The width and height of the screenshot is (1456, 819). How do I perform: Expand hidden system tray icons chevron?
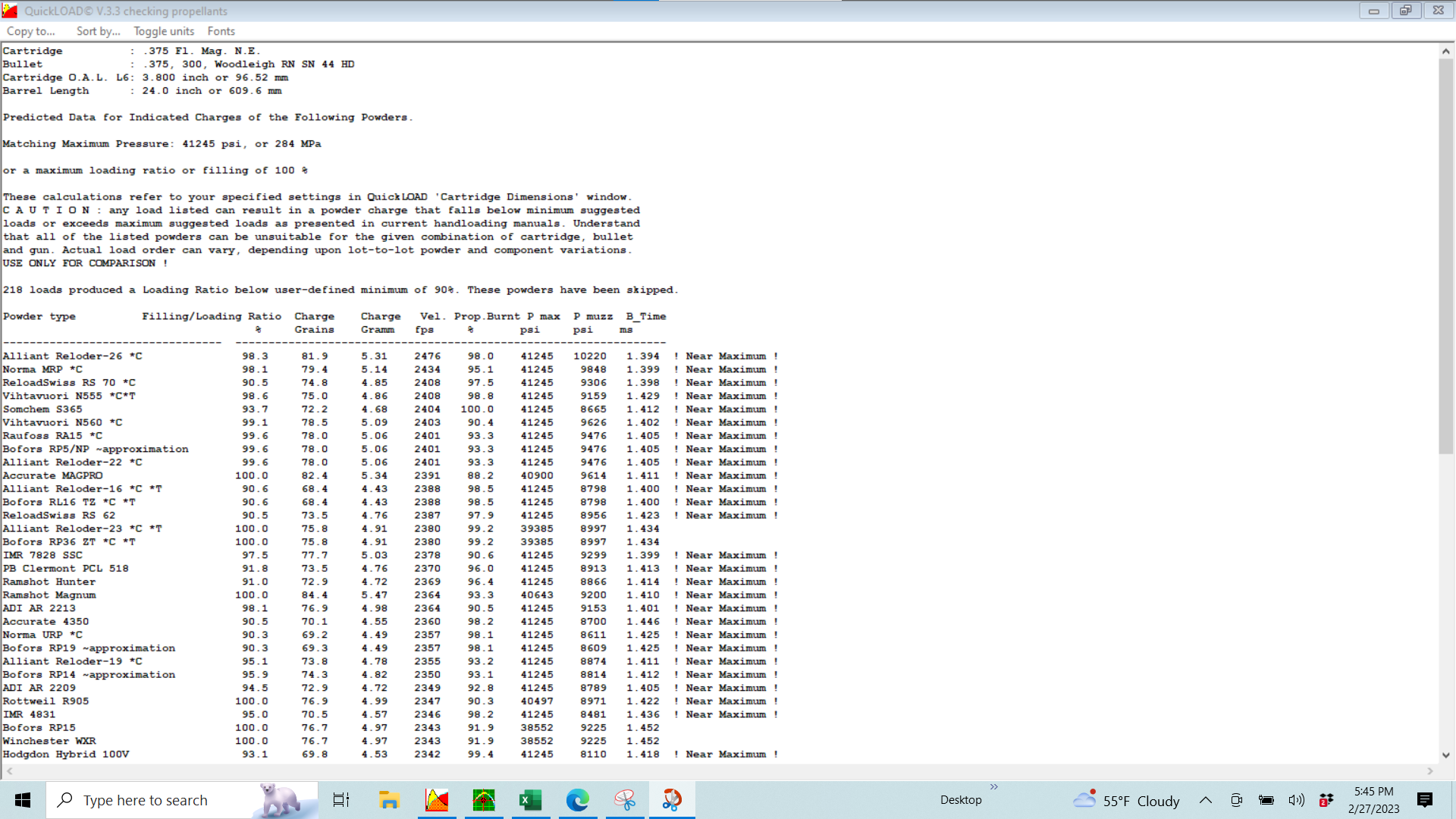pyautogui.click(x=1205, y=800)
